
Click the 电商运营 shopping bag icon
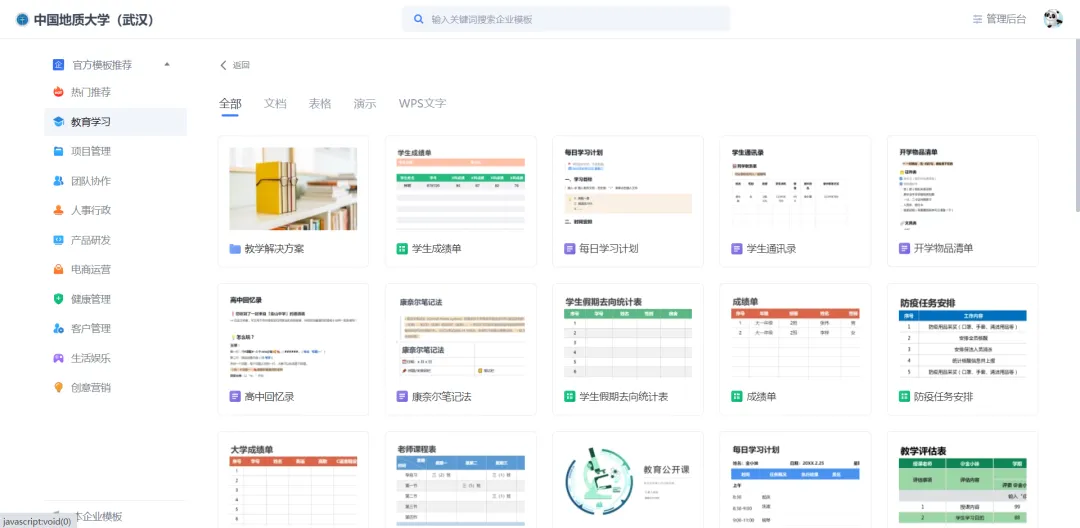pos(59,269)
